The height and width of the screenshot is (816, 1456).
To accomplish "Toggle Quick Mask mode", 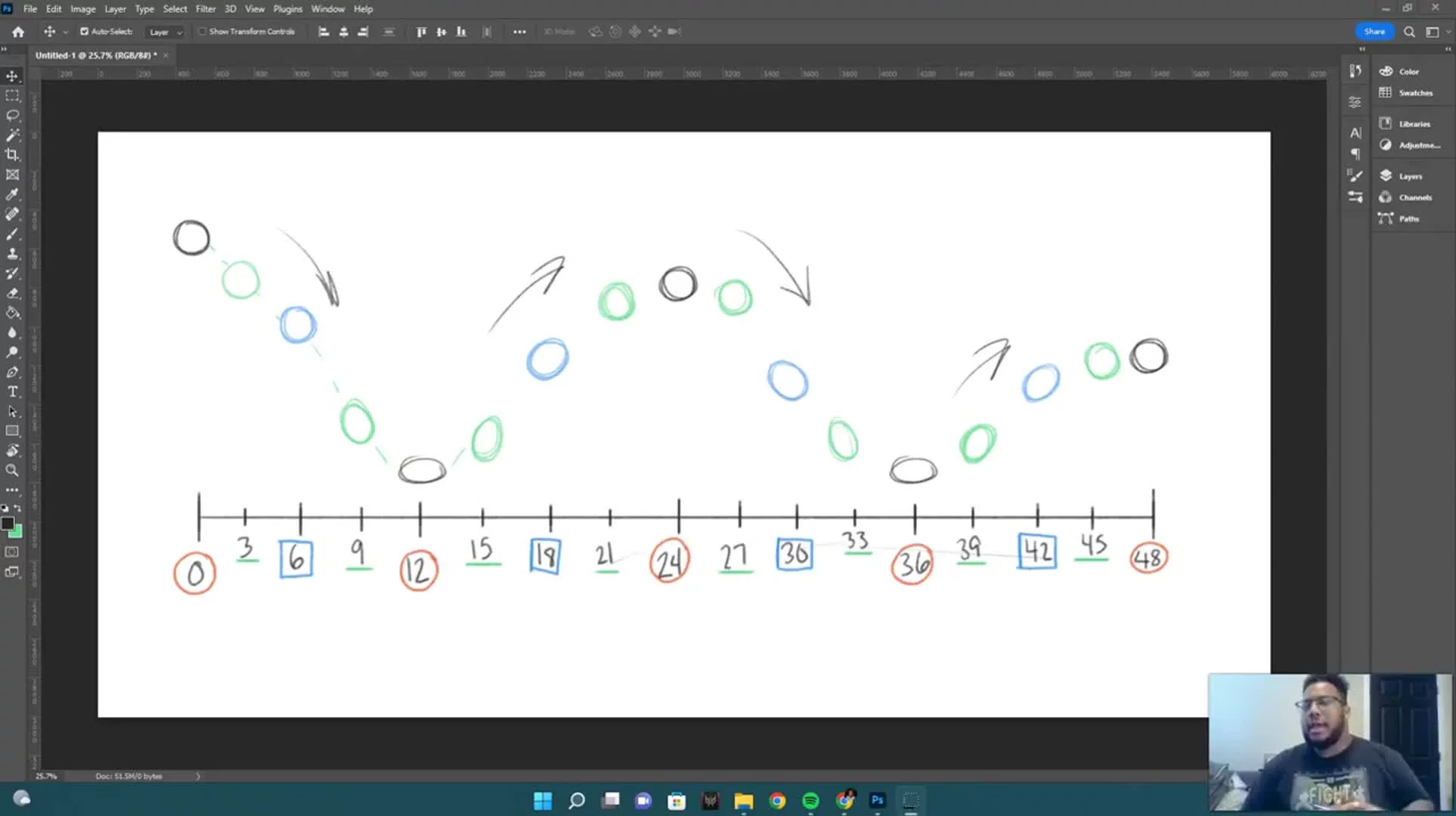I will pos(12,552).
